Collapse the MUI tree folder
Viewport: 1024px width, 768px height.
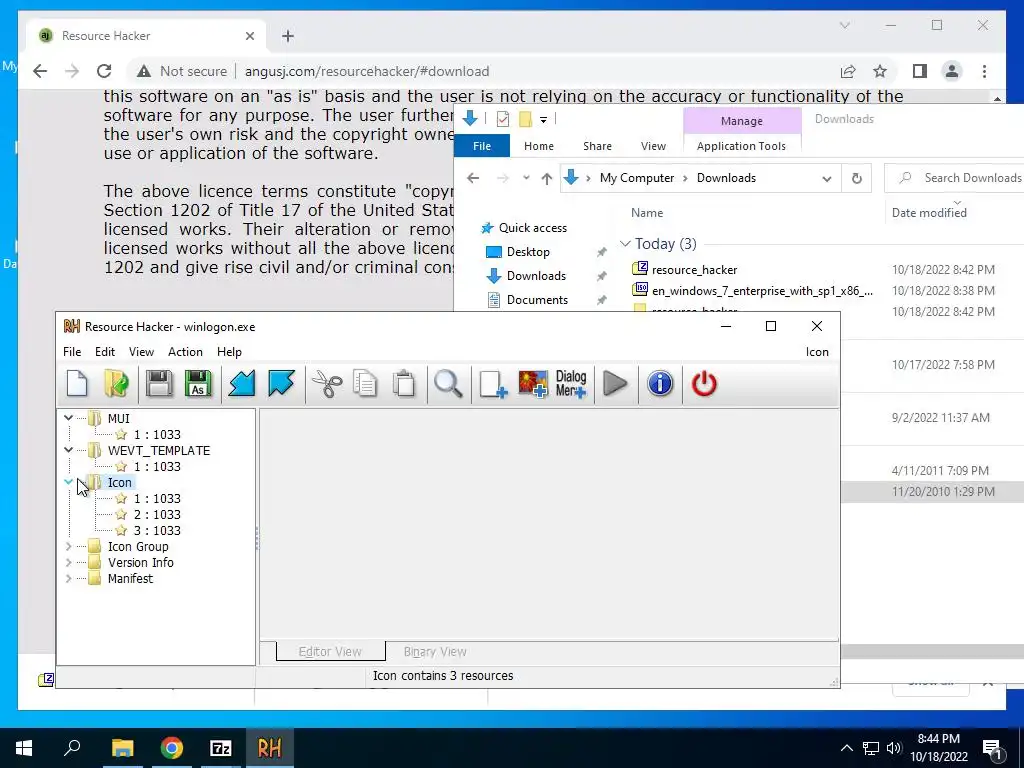tap(69, 418)
